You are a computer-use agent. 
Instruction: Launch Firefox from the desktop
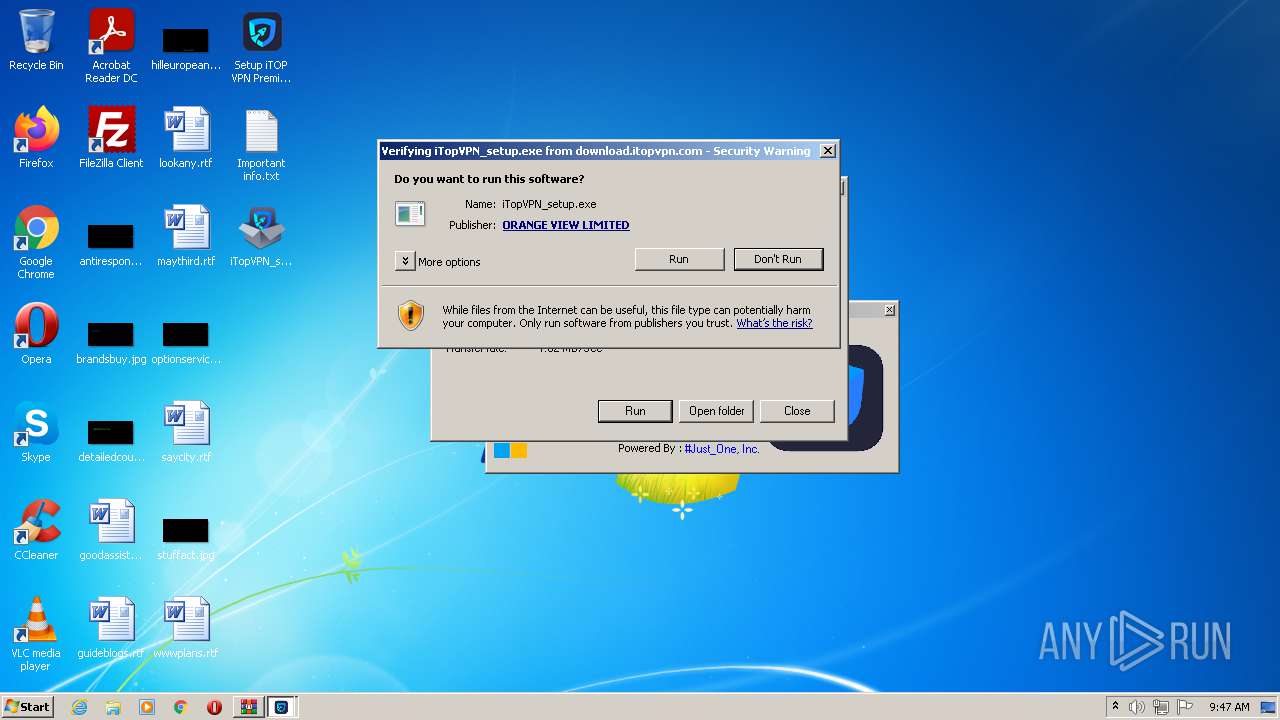(x=36, y=138)
